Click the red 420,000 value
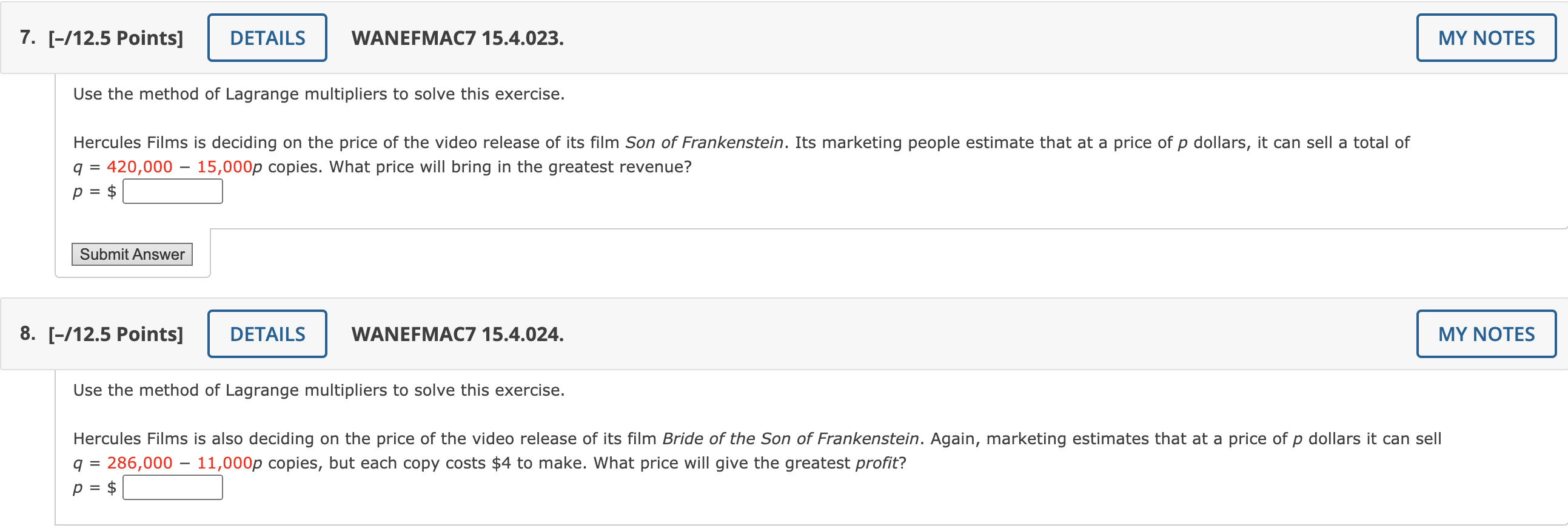Viewport: 1568px width, 528px height. [139, 167]
